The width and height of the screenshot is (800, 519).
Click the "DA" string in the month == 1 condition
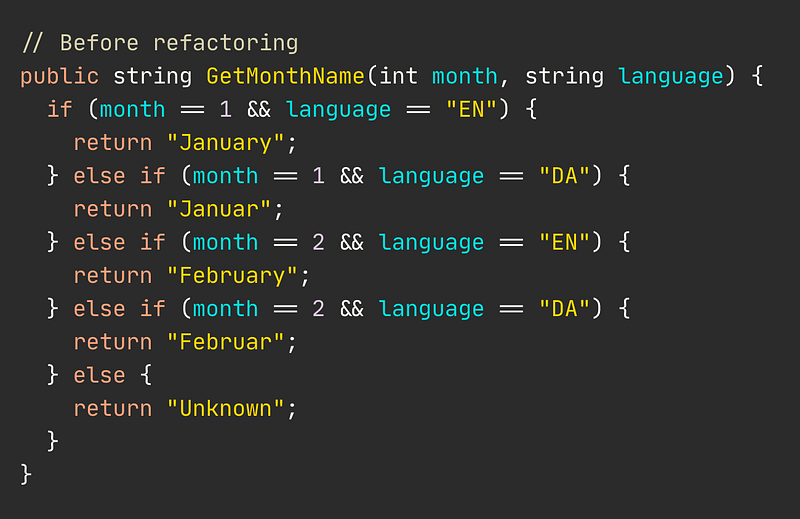click(564, 176)
